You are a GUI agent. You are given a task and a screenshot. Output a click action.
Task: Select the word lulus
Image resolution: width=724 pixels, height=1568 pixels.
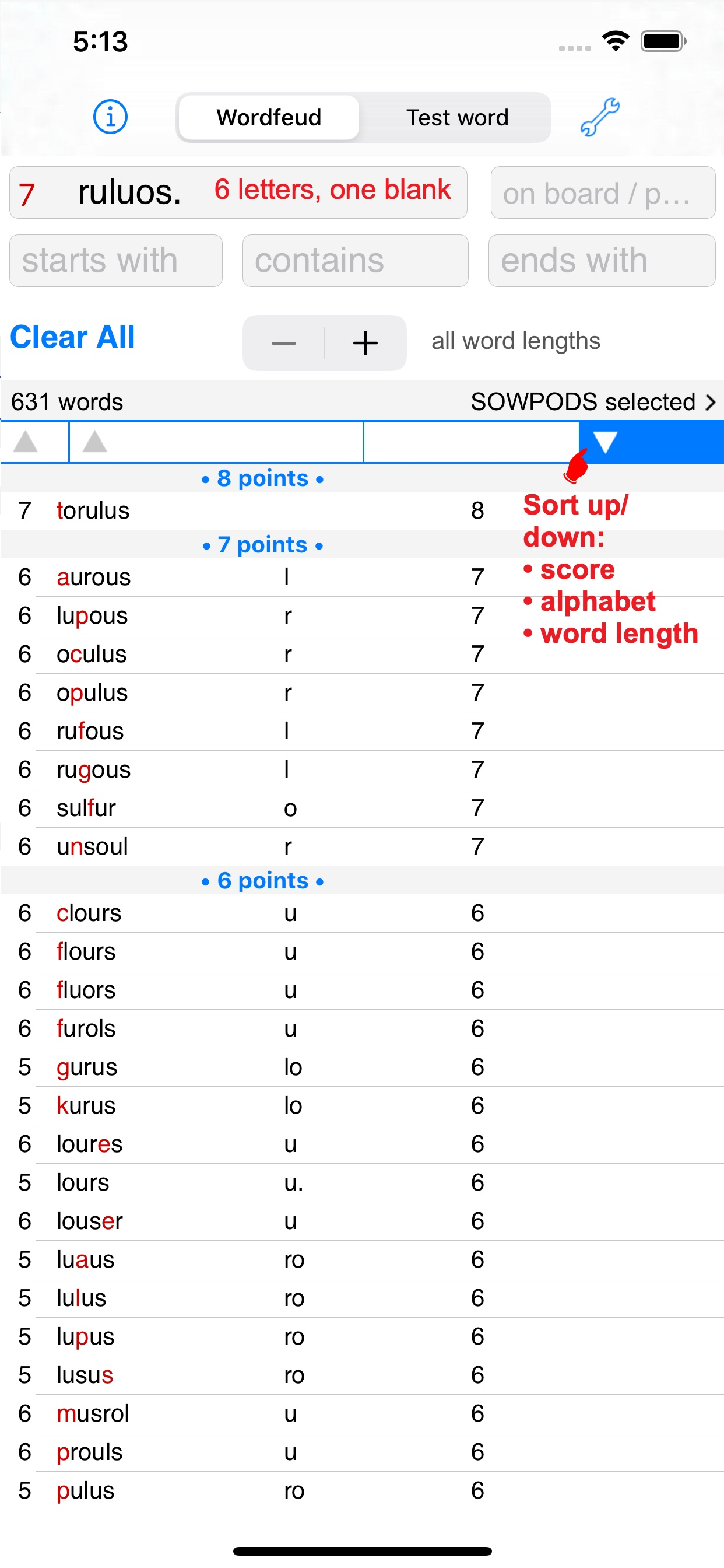coord(82,1298)
